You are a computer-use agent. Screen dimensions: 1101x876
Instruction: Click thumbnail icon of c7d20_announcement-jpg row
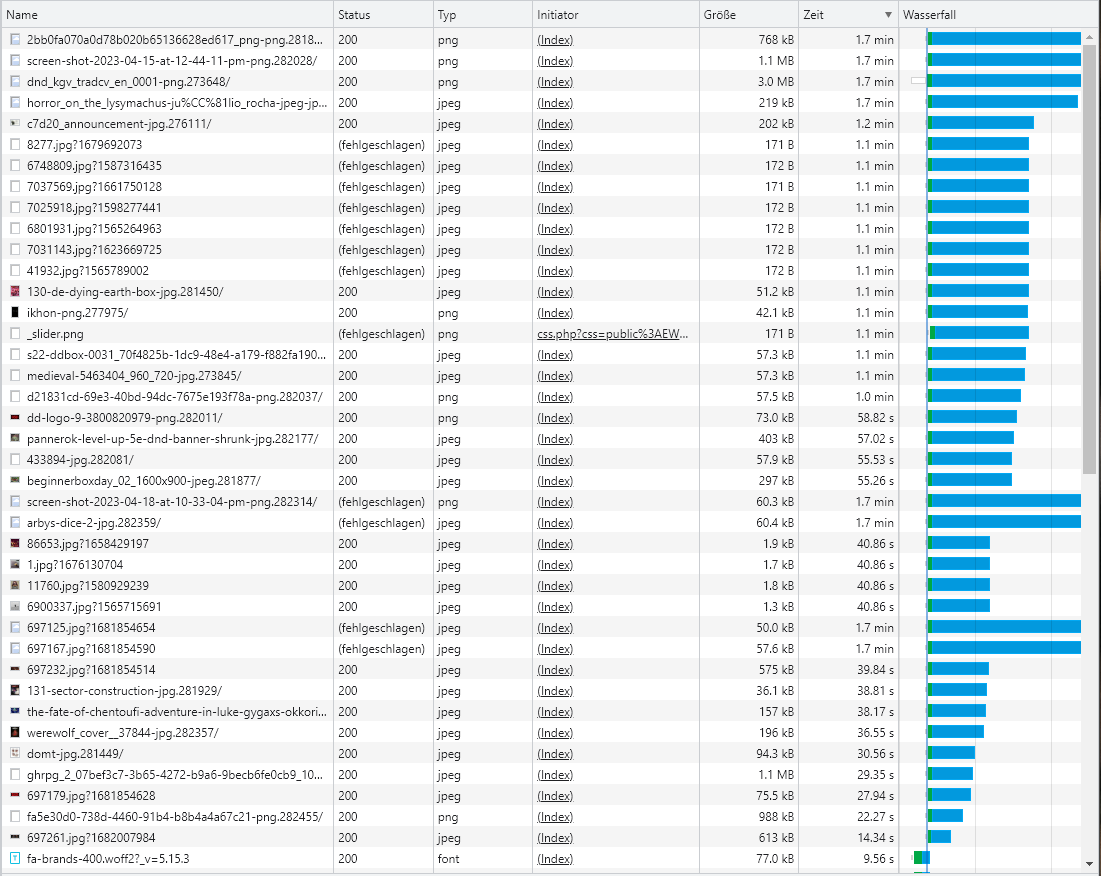click(x=15, y=124)
